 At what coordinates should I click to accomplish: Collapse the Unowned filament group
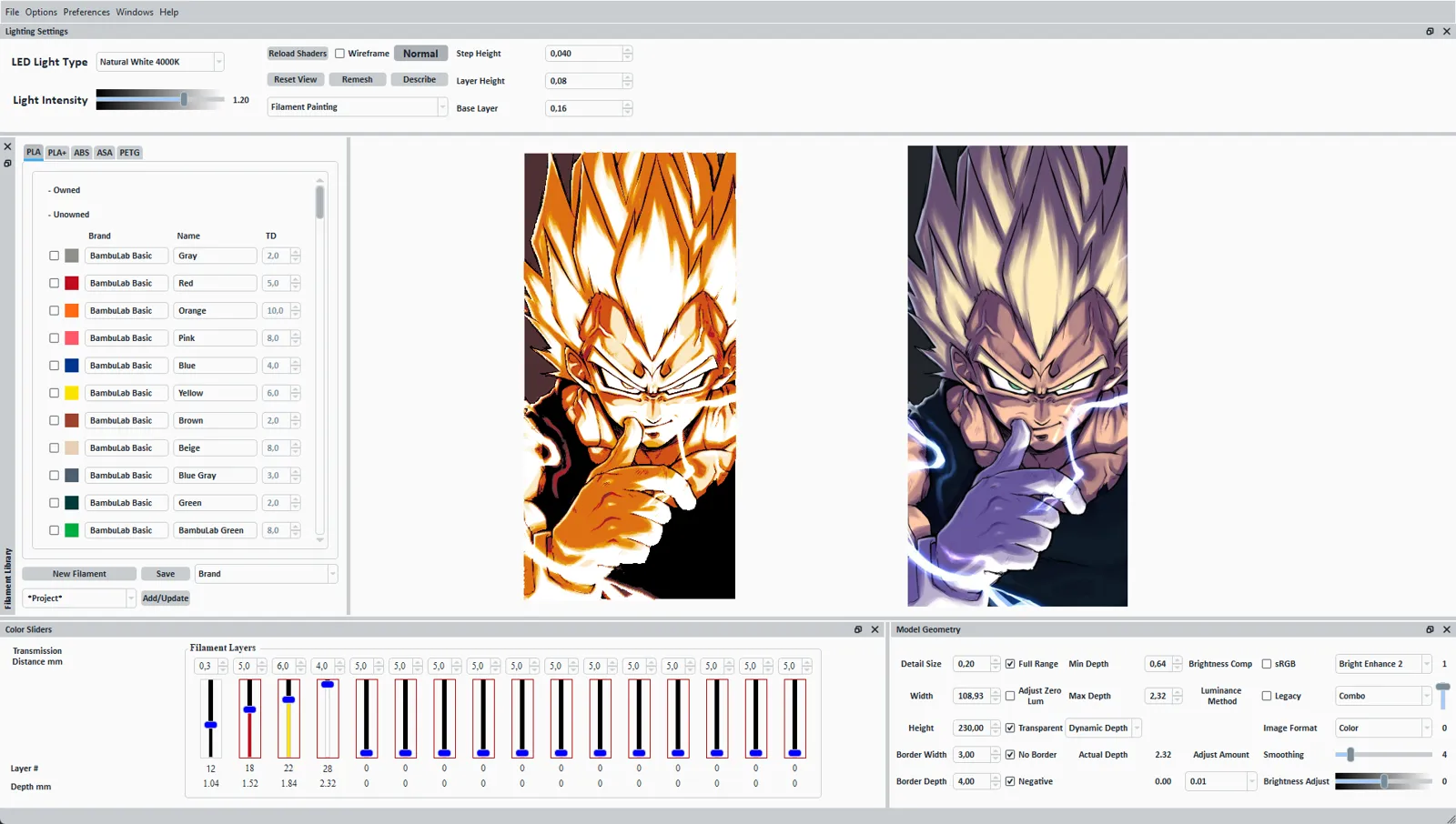(68, 215)
